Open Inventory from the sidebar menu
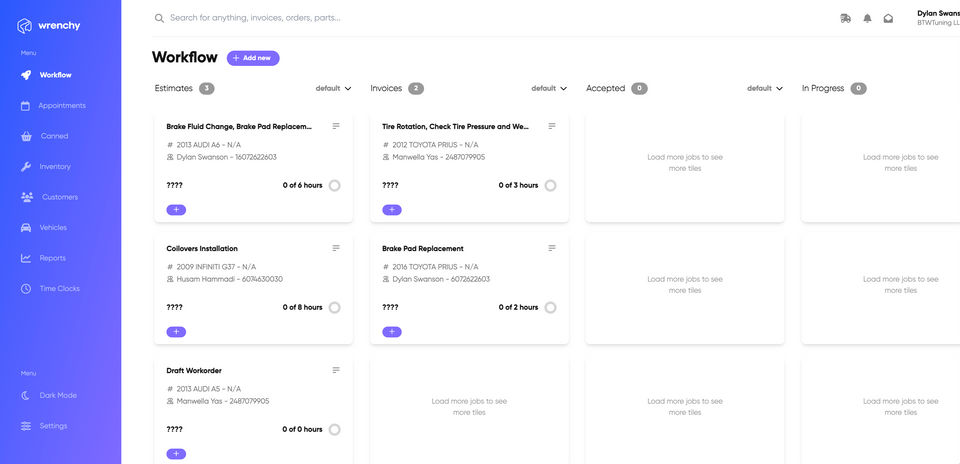The height and width of the screenshot is (464, 960). click(55, 166)
